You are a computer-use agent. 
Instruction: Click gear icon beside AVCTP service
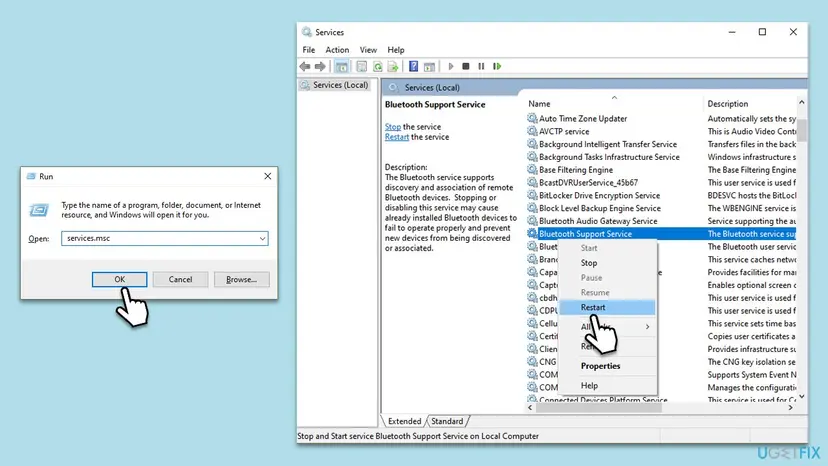click(x=532, y=131)
